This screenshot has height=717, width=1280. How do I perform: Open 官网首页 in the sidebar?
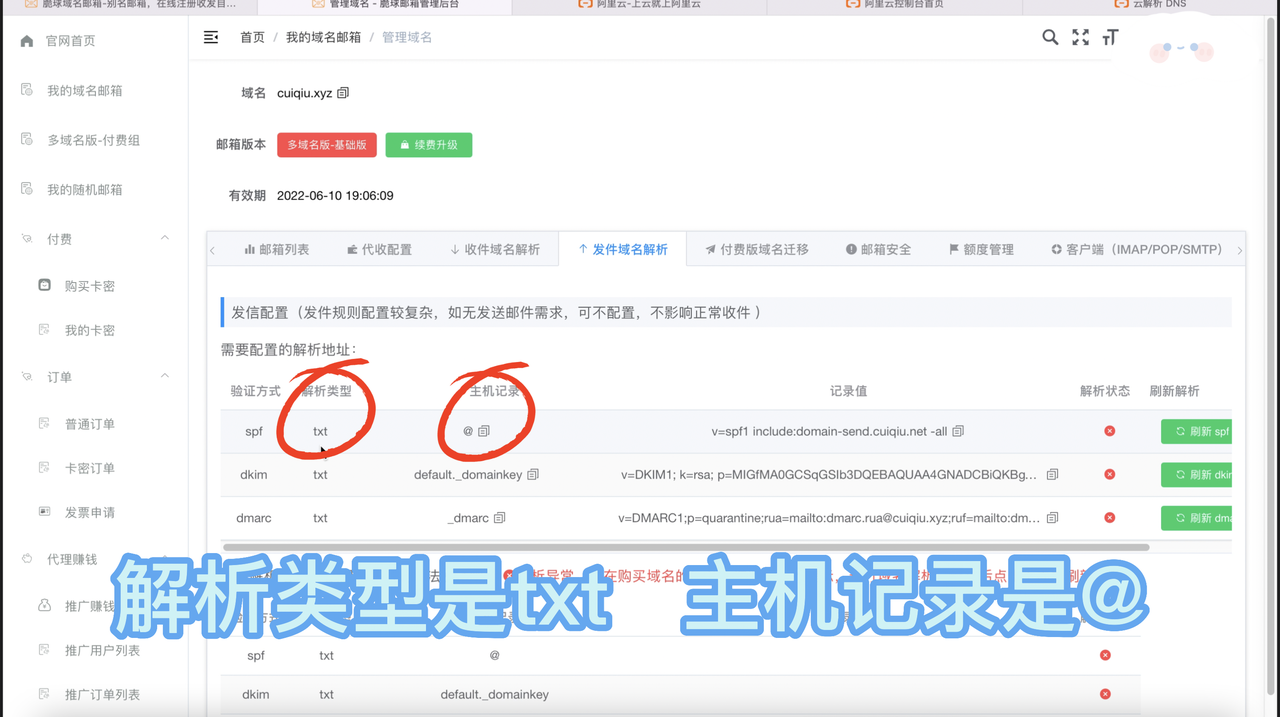tap(70, 41)
